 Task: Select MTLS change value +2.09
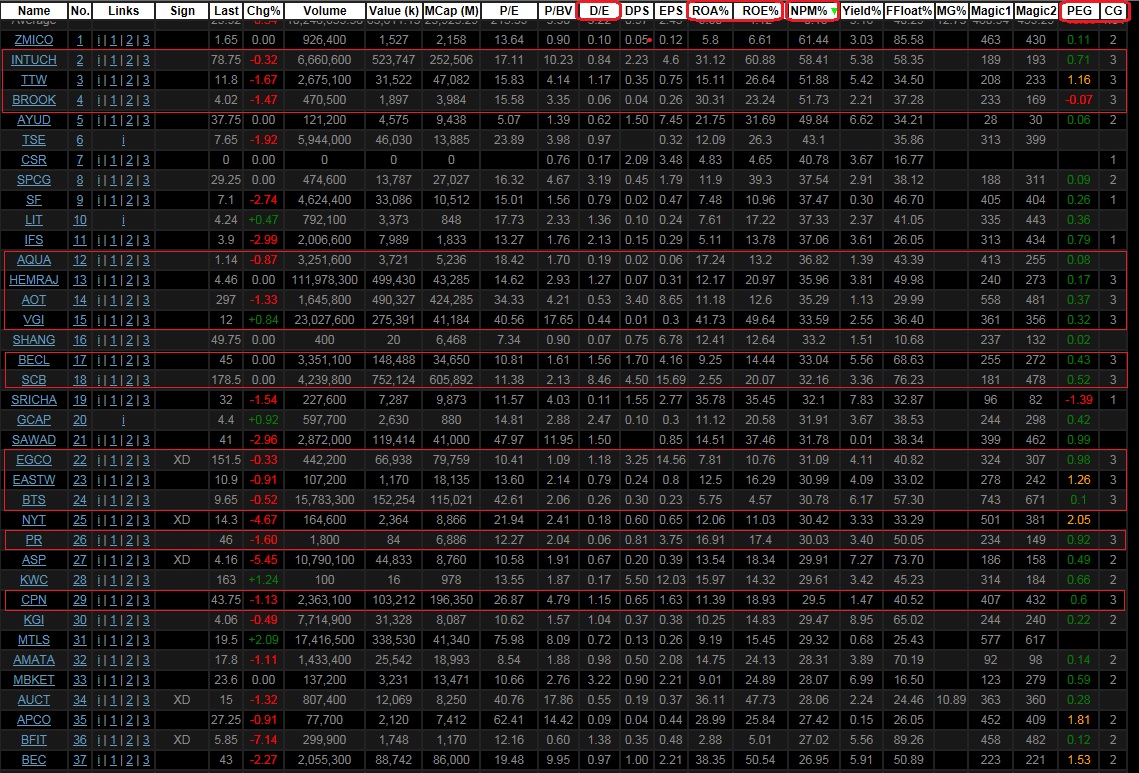(x=263, y=639)
